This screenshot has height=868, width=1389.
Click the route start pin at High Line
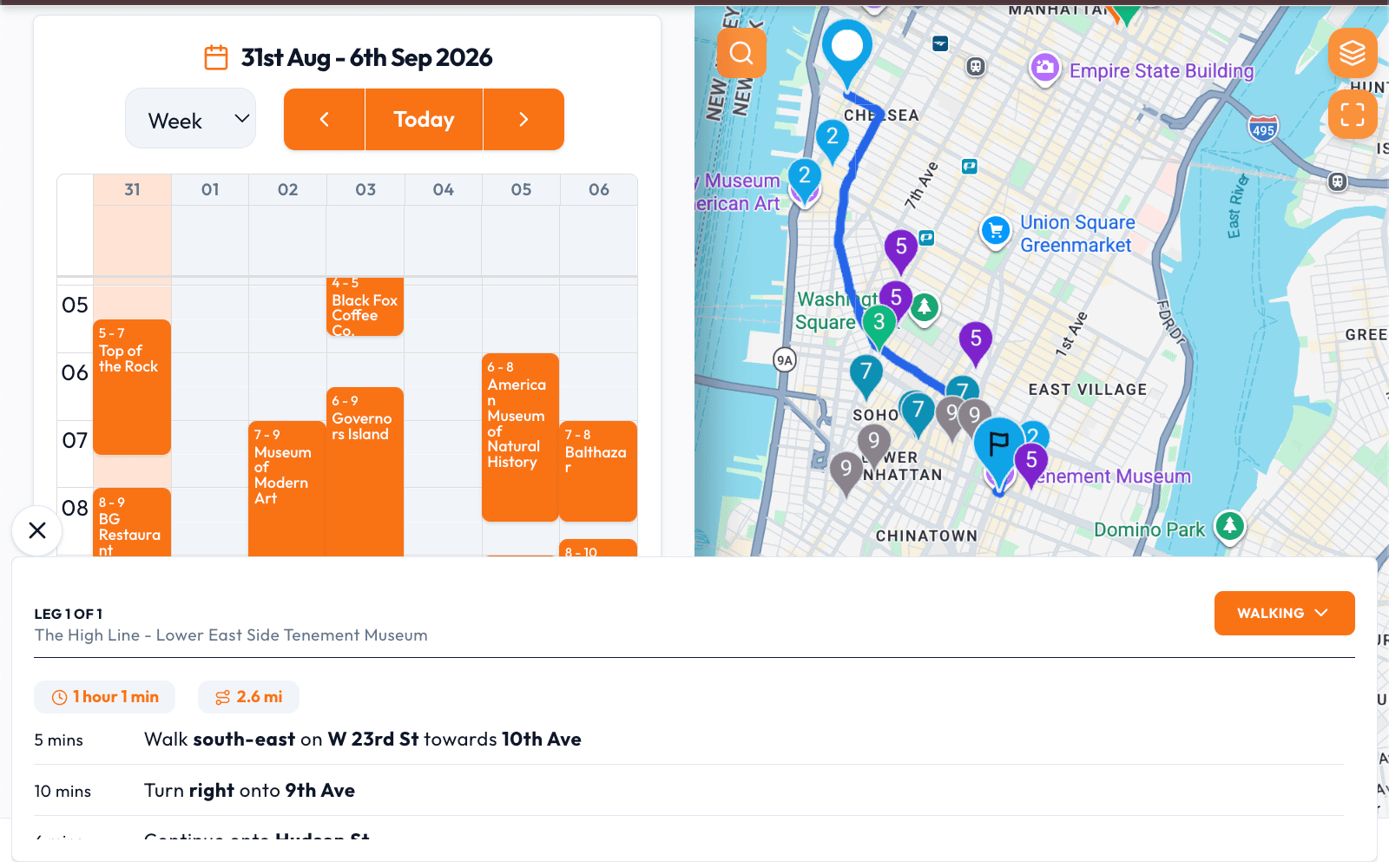(847, 50)
